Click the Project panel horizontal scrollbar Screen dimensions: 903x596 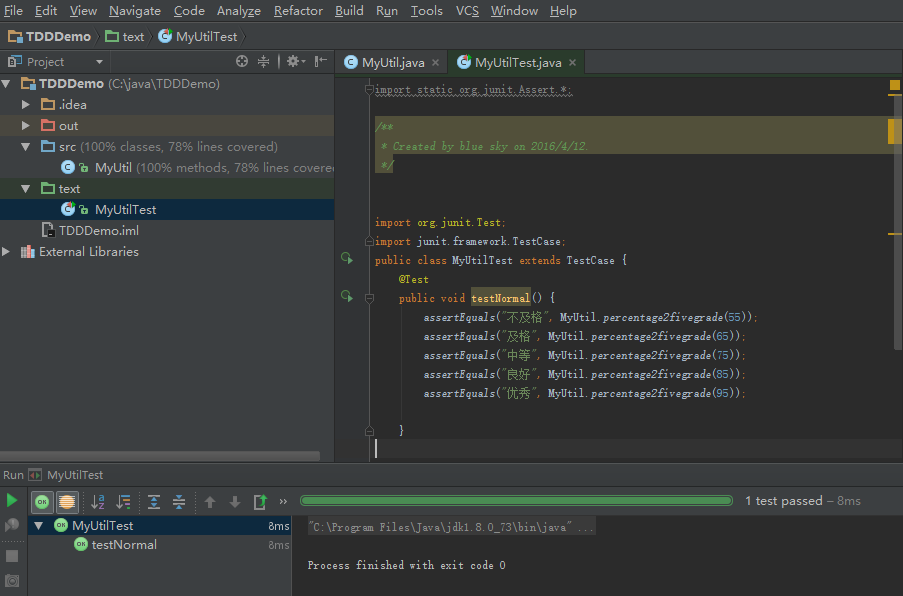(x=160, y=455)
